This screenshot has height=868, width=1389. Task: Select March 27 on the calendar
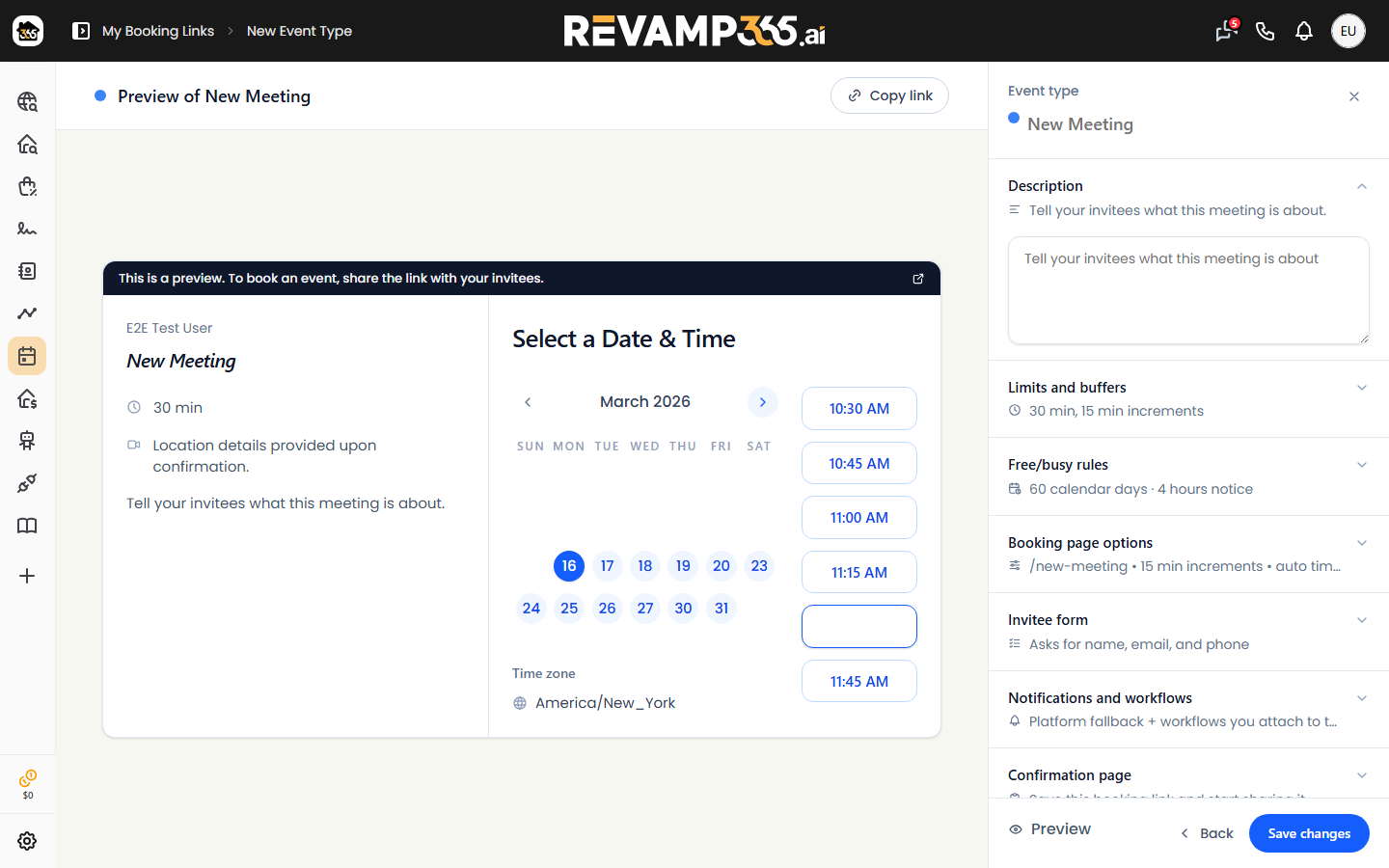click(645, 609)
